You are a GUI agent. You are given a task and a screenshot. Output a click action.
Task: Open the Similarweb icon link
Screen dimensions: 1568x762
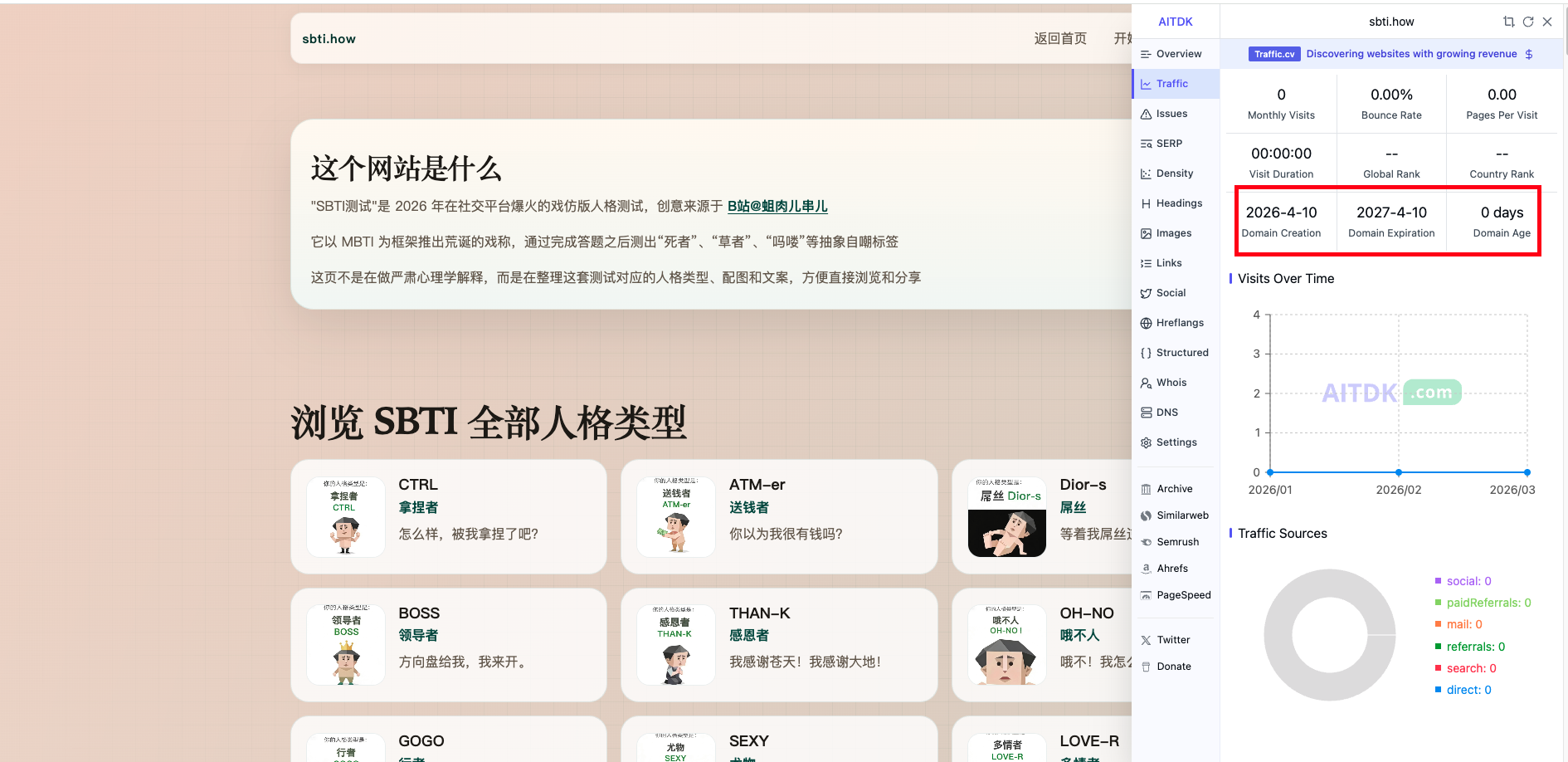1146,515
